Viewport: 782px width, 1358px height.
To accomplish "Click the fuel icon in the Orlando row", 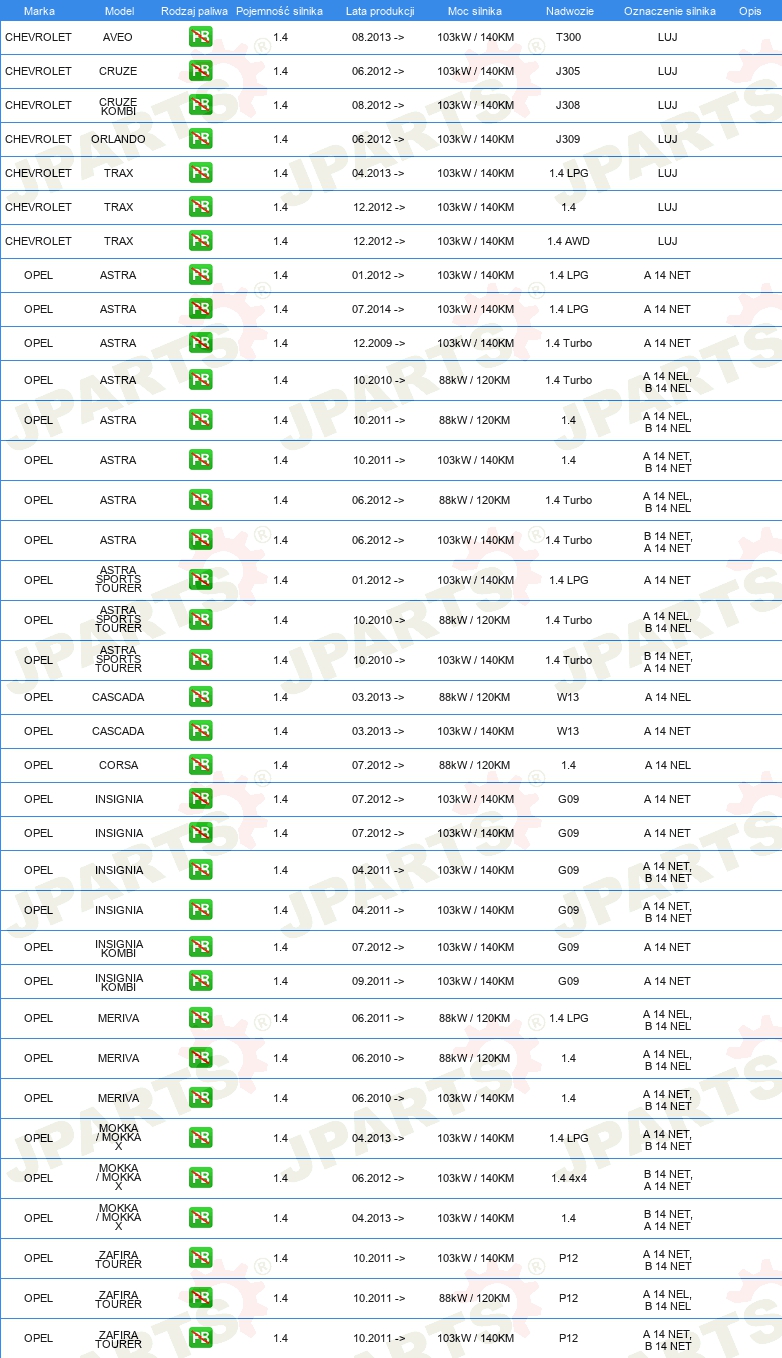I will click(200, 139).
